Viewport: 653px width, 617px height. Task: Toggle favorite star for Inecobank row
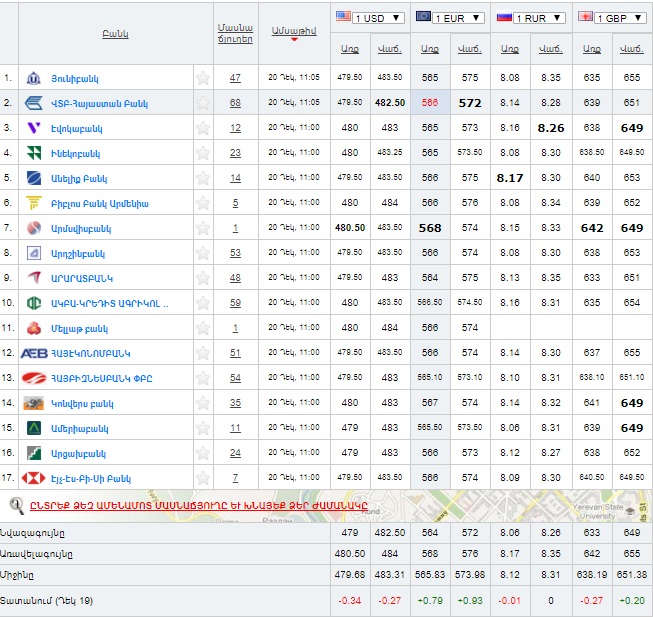click(x=203, y=153)
